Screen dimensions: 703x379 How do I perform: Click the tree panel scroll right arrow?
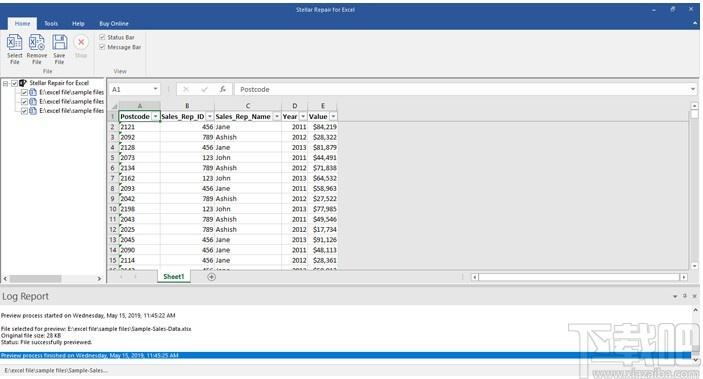click(x=99, y=279)
